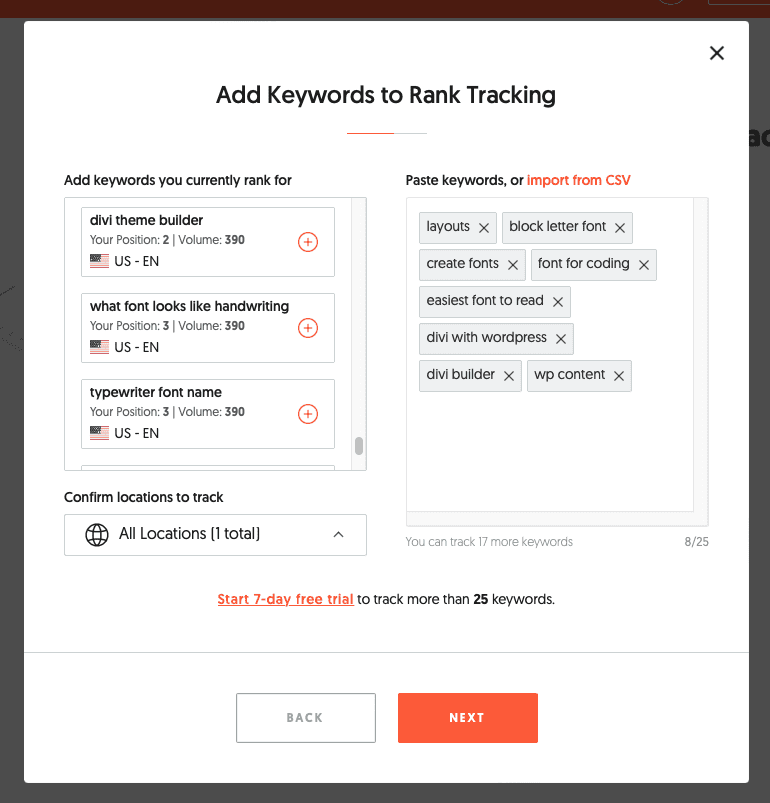Open the import from CSV link
Image resolution: width=770 pixels, height=803 pixels.
coord(578,180)
